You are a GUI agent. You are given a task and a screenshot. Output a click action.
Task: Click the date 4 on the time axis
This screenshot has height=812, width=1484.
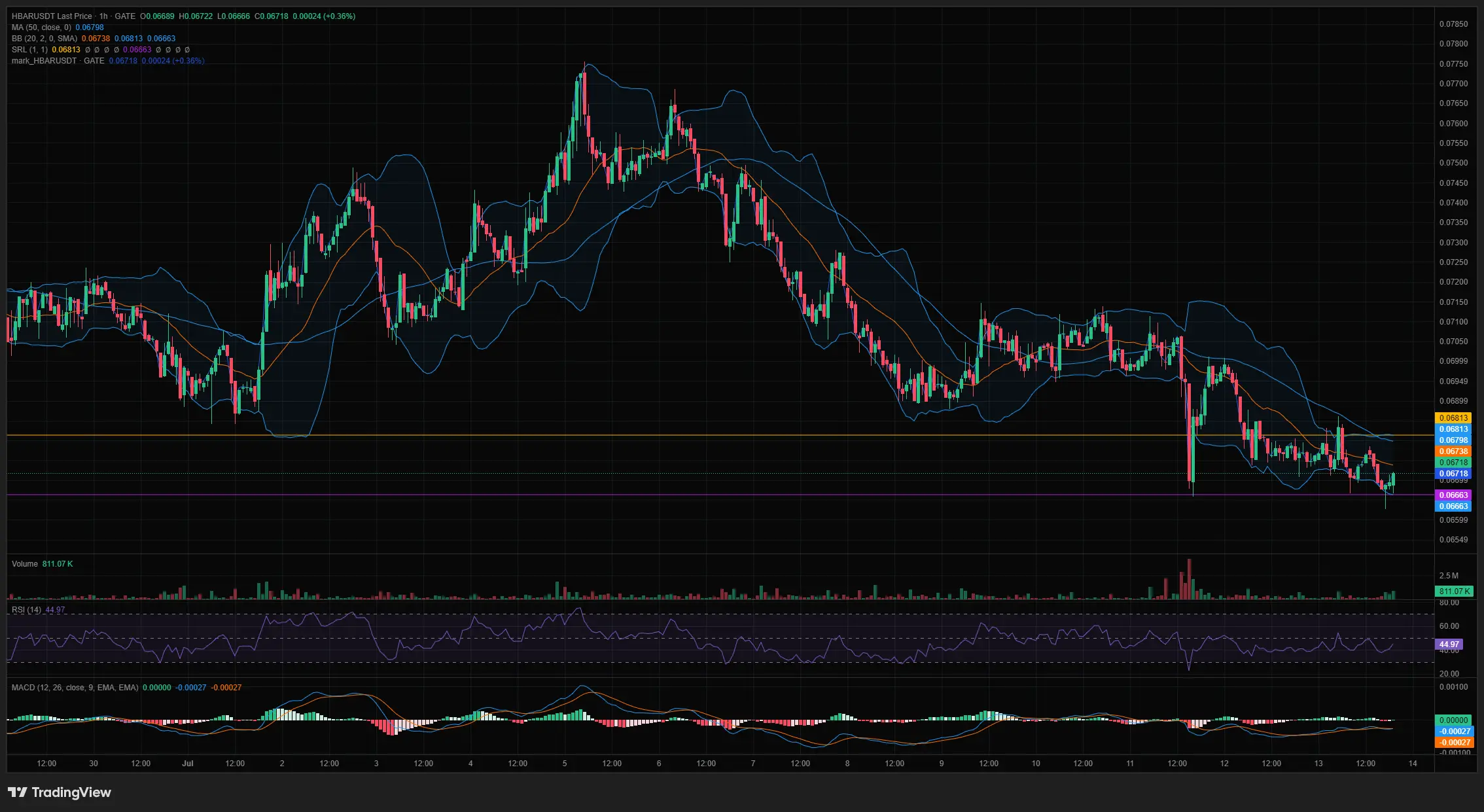[470, 763]
